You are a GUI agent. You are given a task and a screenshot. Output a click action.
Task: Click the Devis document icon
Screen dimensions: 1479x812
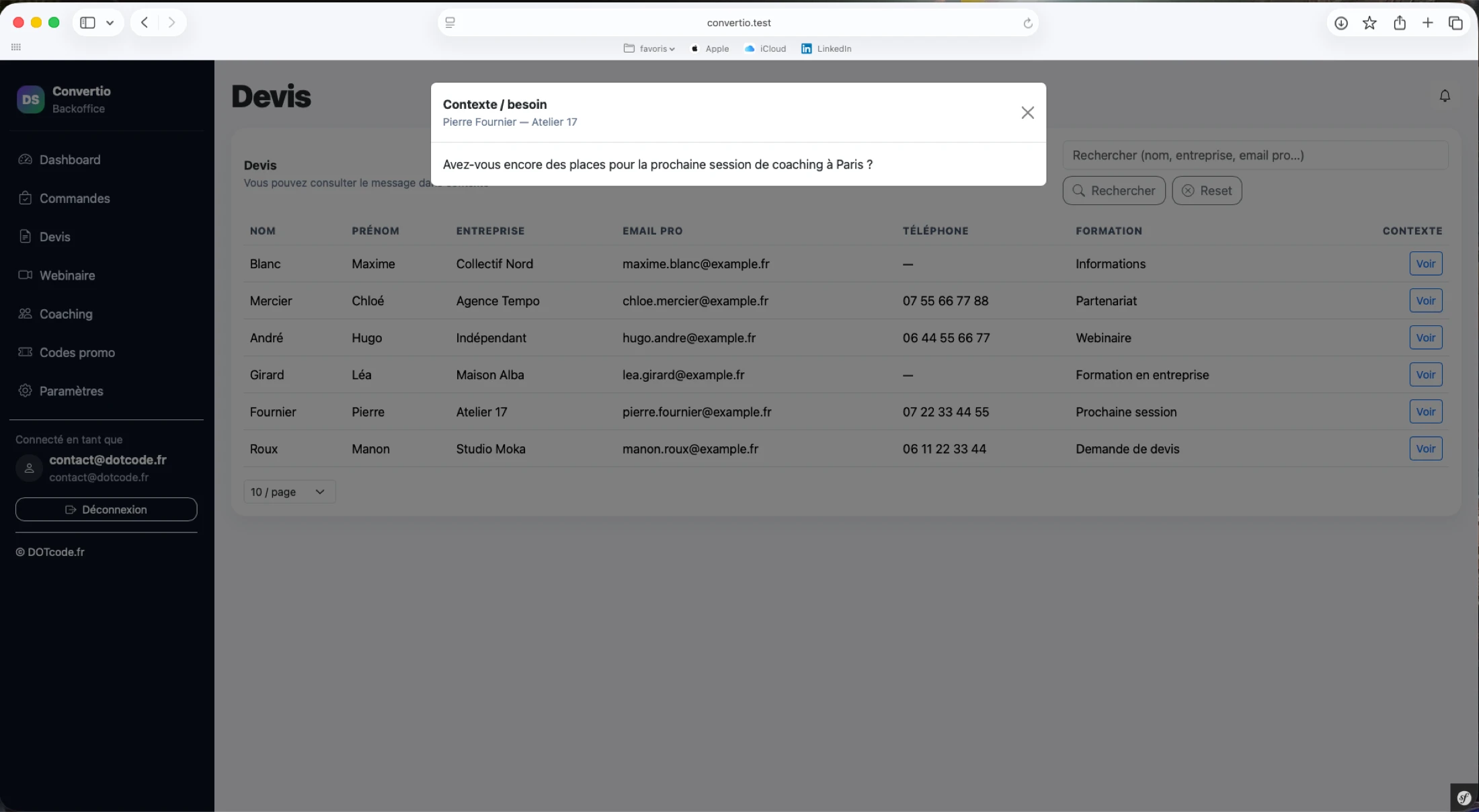(26, 237)
